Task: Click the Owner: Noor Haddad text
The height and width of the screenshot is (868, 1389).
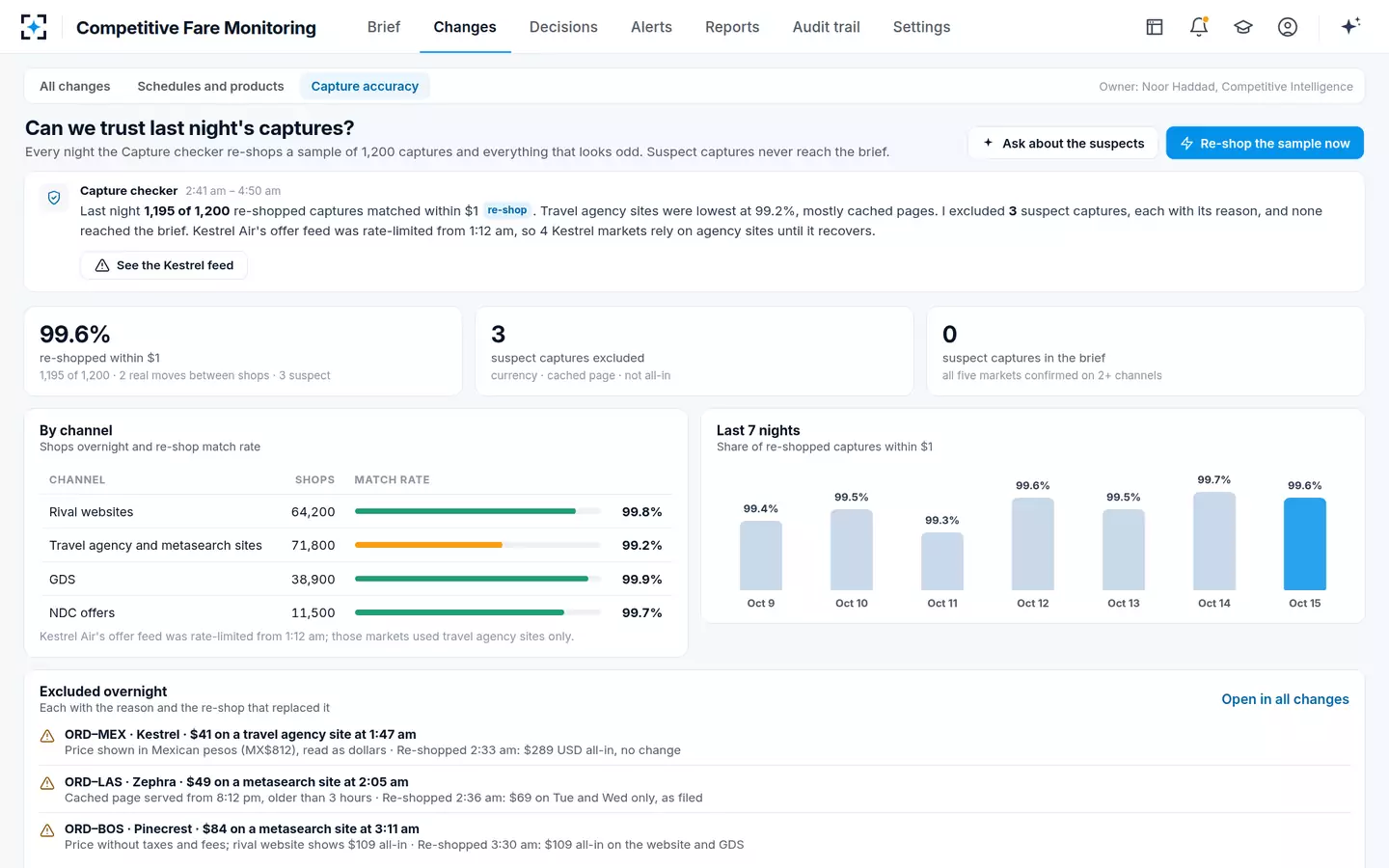Action: (1226, 87)
